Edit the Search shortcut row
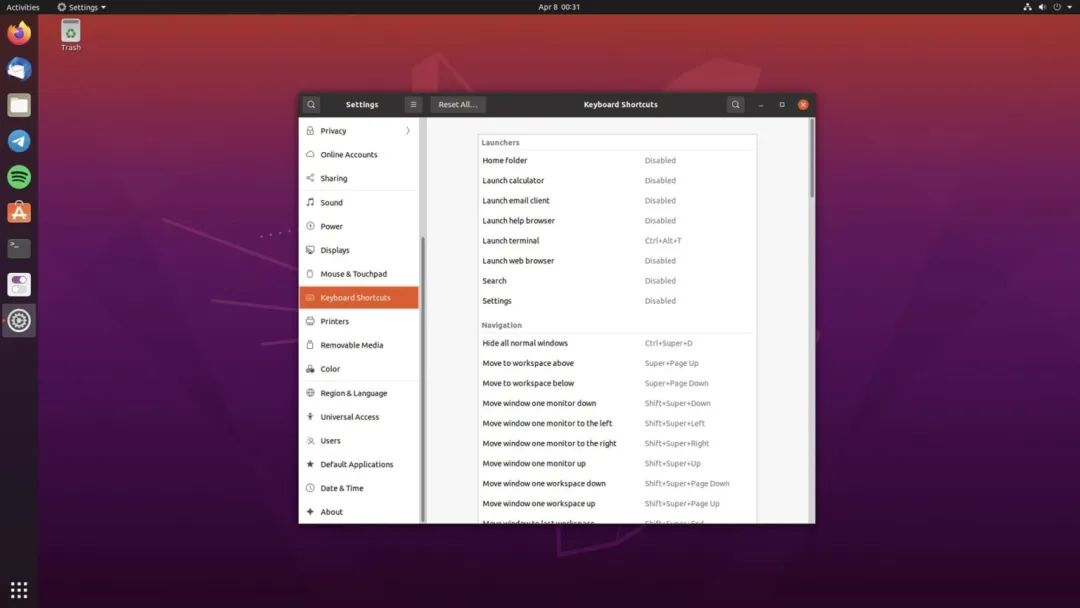Image resolution: width=1080 pixels, height=608 pixels. click(617, 281)
